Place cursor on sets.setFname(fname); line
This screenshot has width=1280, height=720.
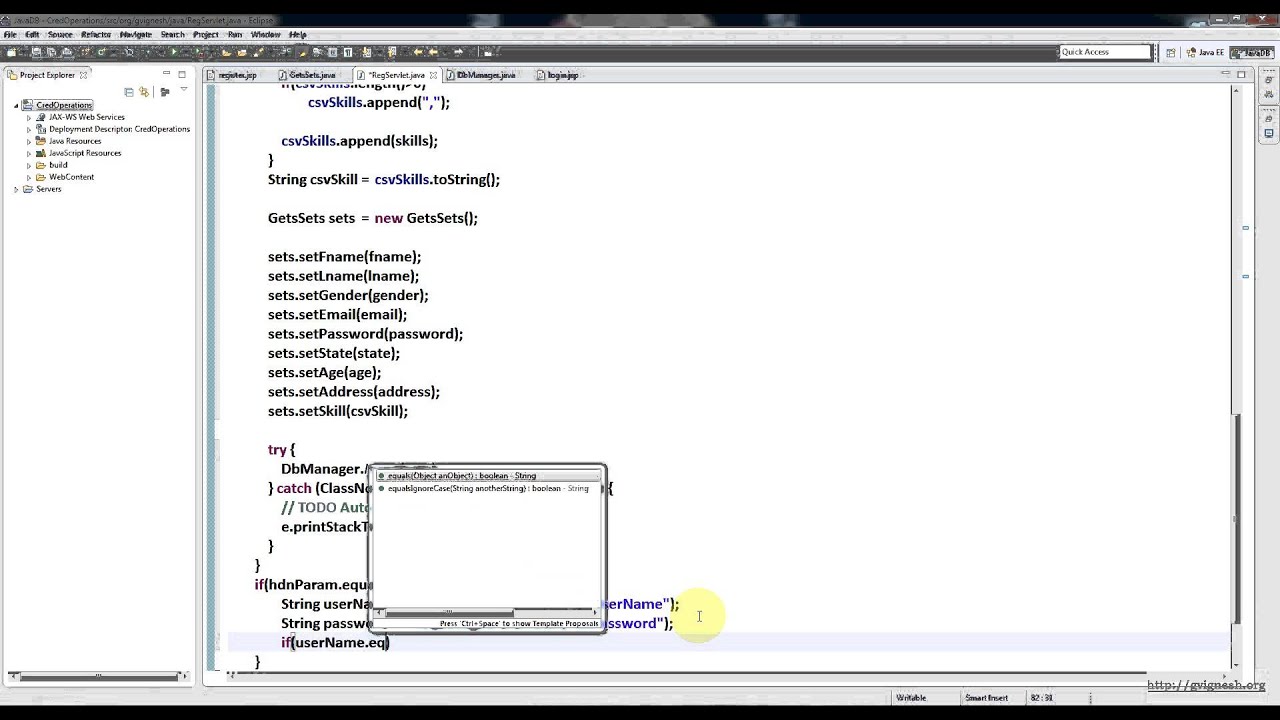coord(344,257)
